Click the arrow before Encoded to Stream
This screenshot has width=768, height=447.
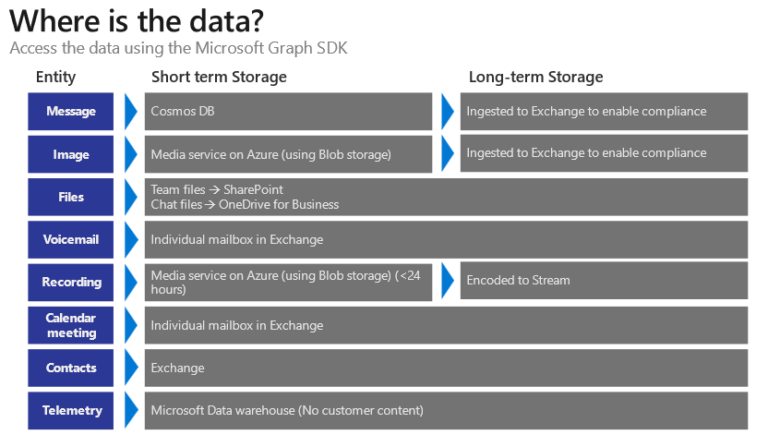(447, 282)
